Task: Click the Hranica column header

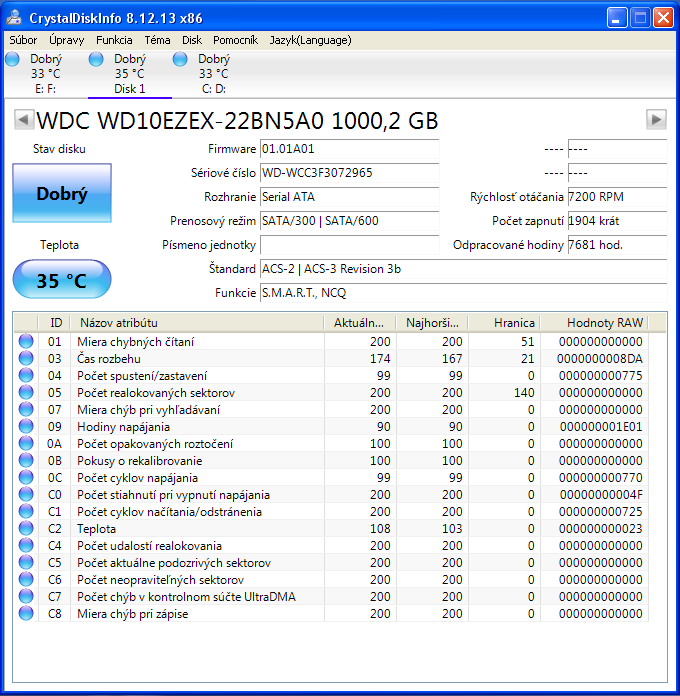Action: click(504, 323)
